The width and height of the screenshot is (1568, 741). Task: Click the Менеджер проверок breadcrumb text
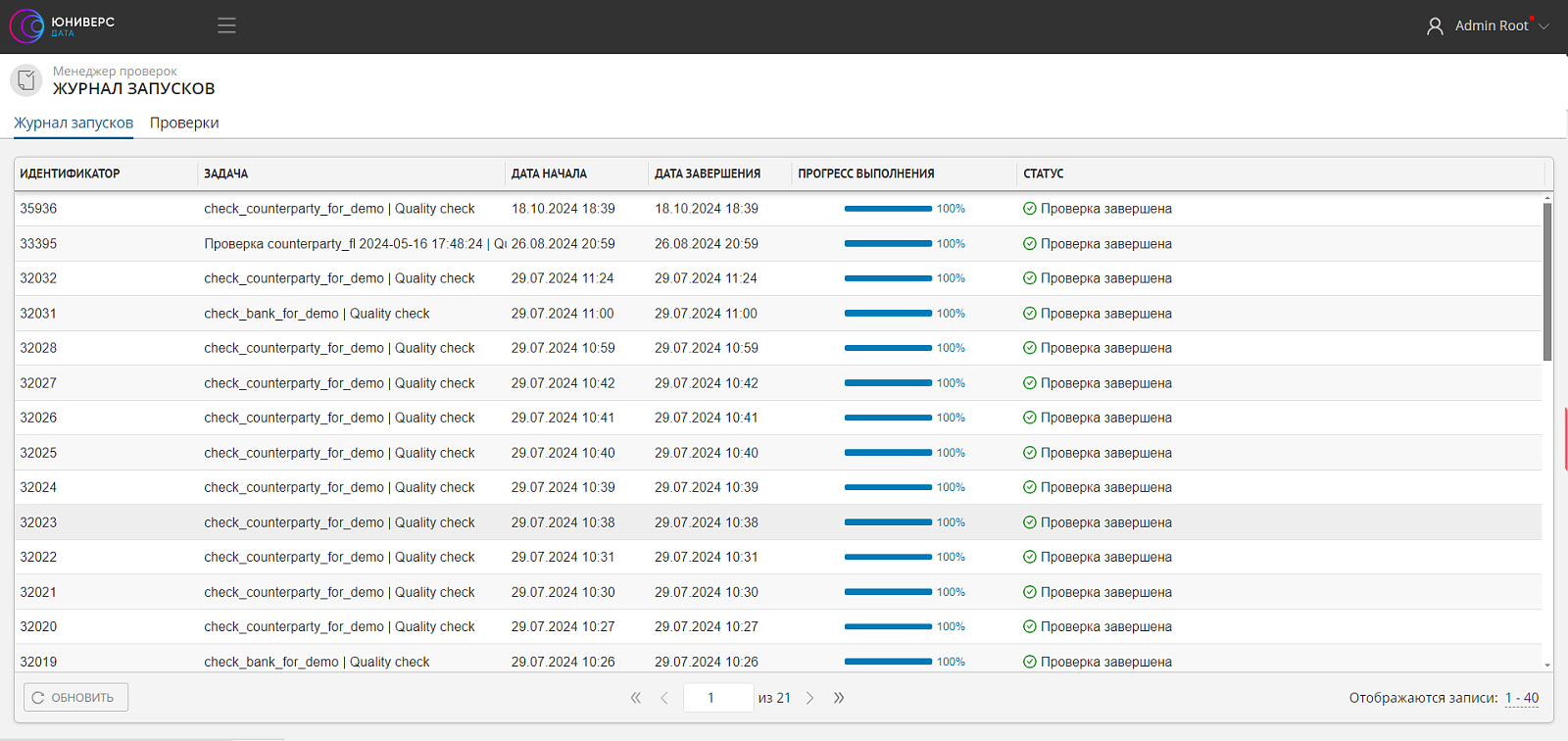pos(115,72)
